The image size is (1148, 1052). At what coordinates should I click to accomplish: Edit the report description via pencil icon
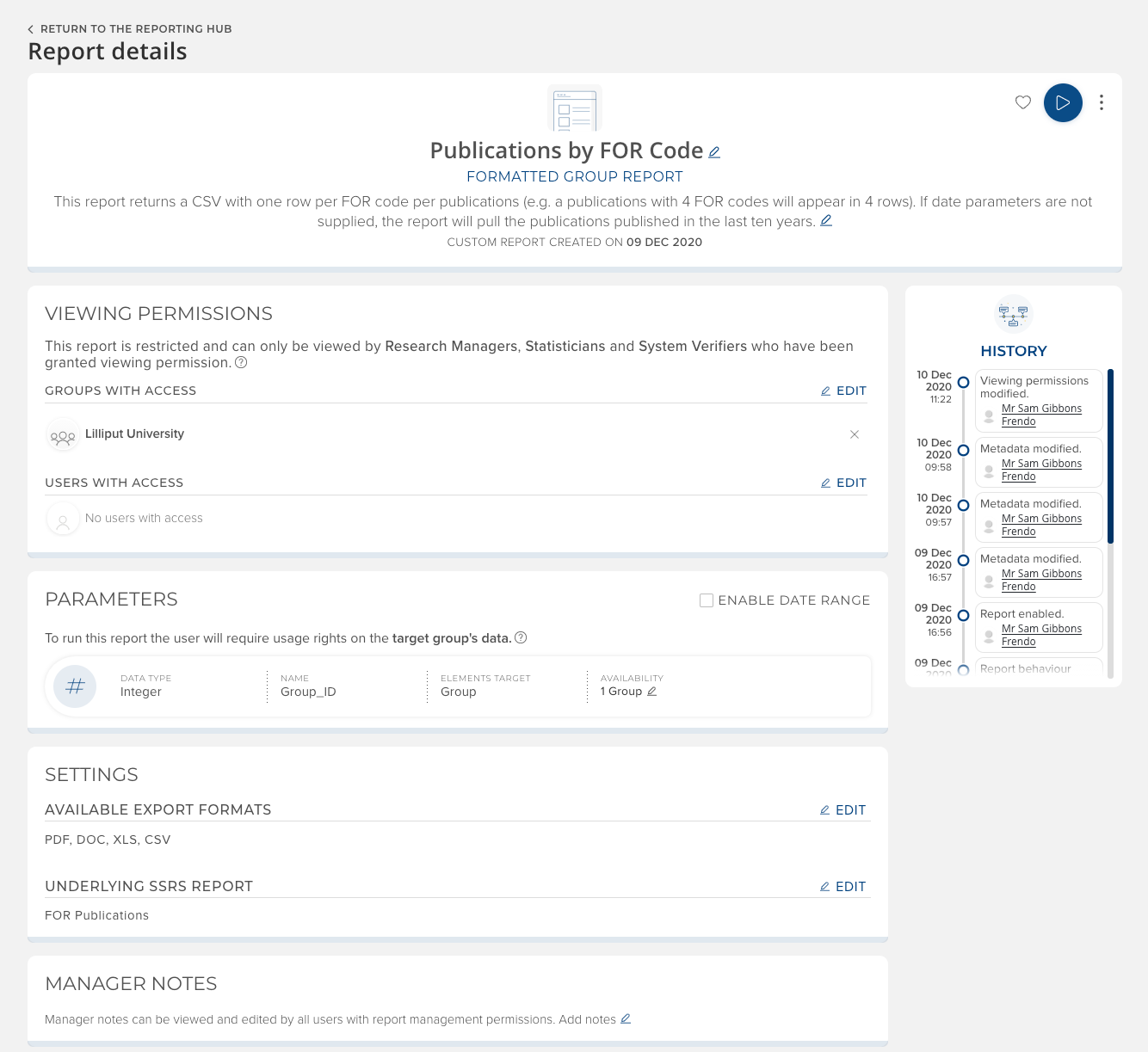[826, 221]
